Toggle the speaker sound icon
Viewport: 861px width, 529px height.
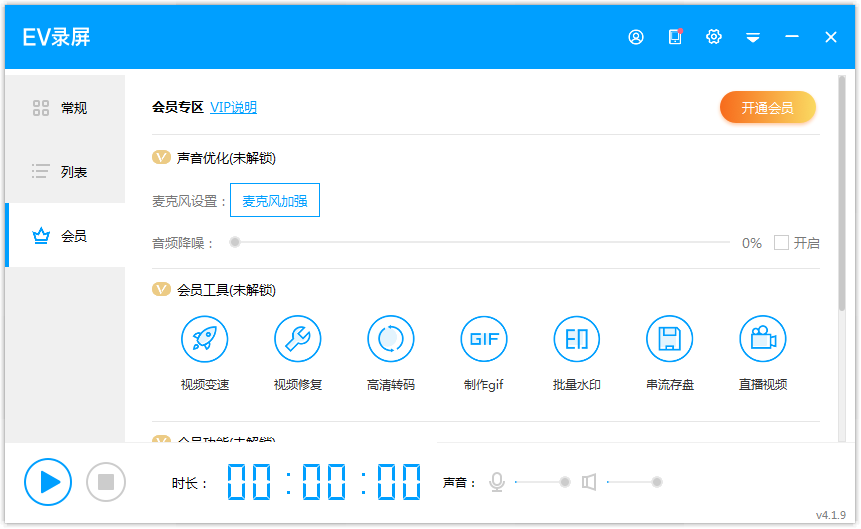pyautogui.click(x=589, y=482)
